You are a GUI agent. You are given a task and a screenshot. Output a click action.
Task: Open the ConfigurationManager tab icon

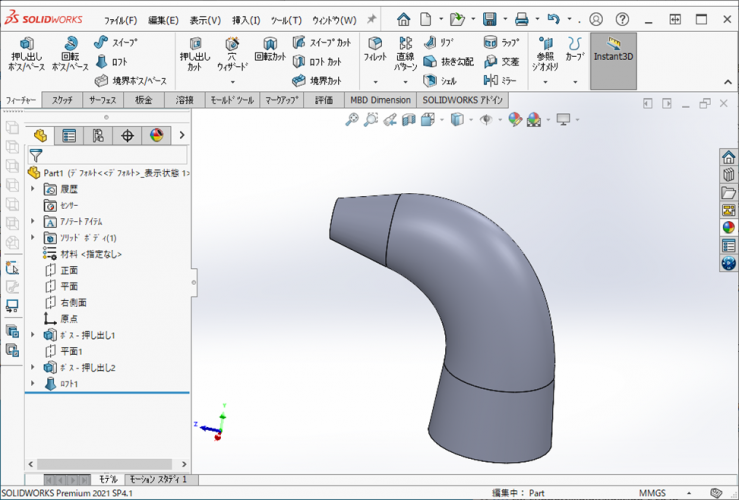(x=98, y=136)
